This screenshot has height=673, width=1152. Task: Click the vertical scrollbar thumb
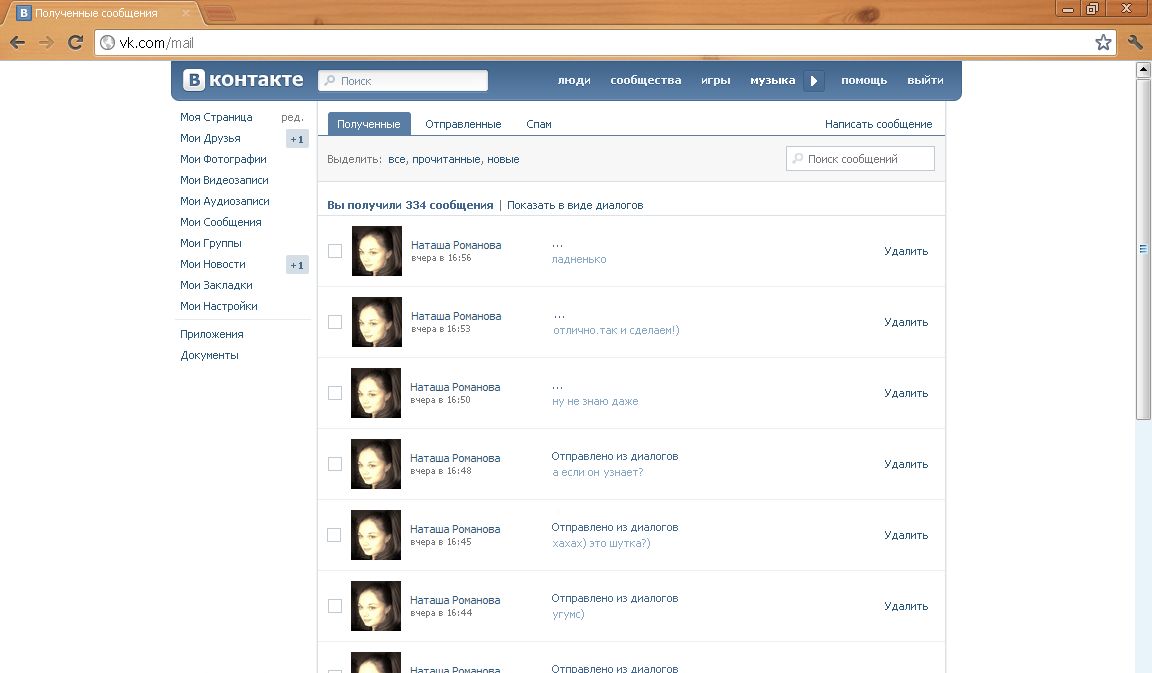[x=1143, y=249]
